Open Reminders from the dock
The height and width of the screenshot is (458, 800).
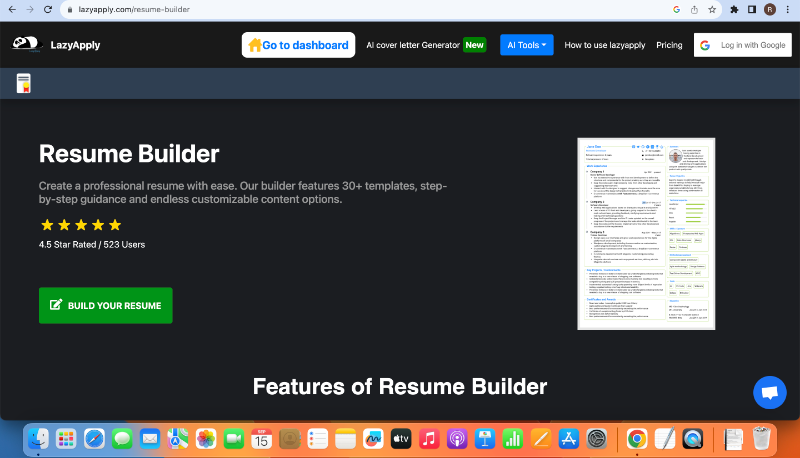[317, 439]
